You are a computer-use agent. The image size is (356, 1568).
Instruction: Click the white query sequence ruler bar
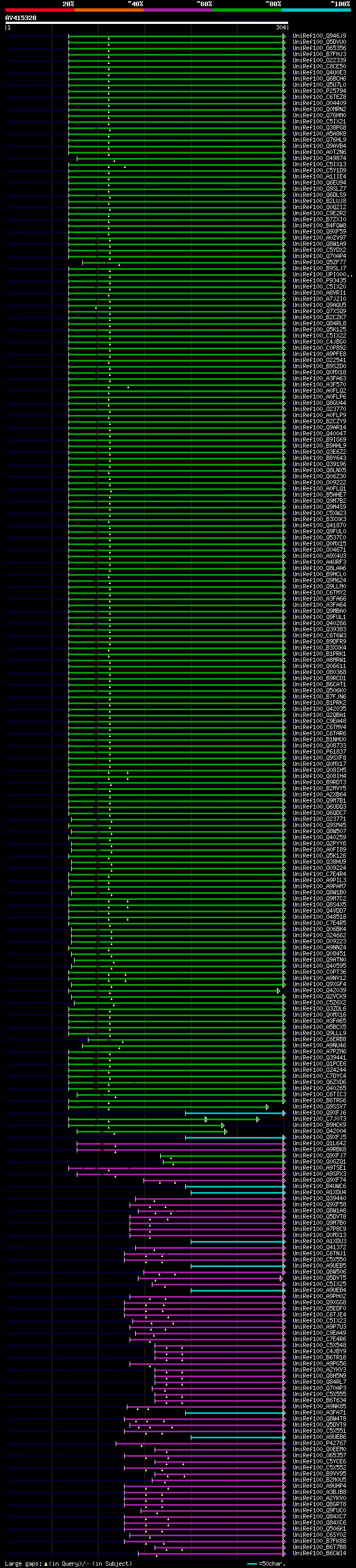(147, 22)
